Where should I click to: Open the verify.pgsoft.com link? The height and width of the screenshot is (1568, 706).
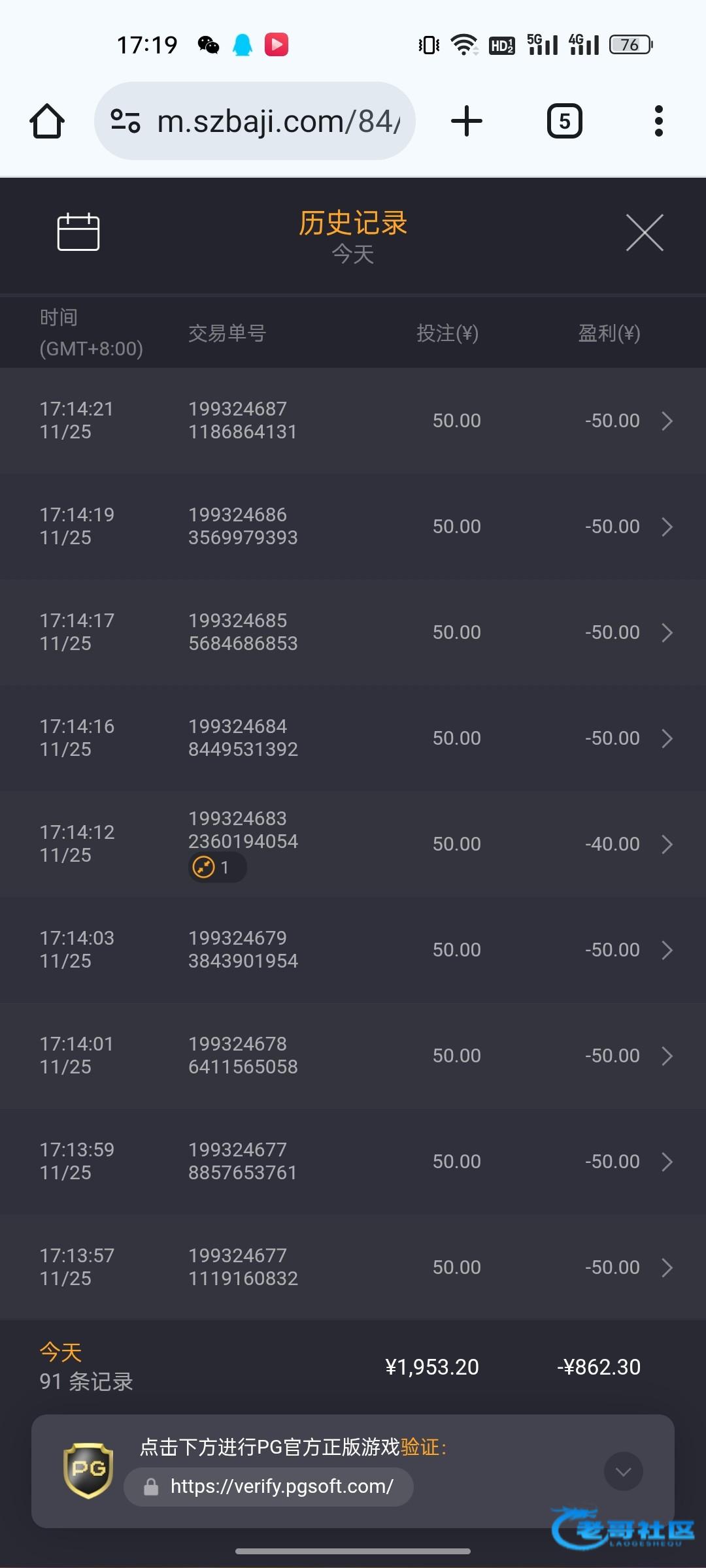[281, 1486]
